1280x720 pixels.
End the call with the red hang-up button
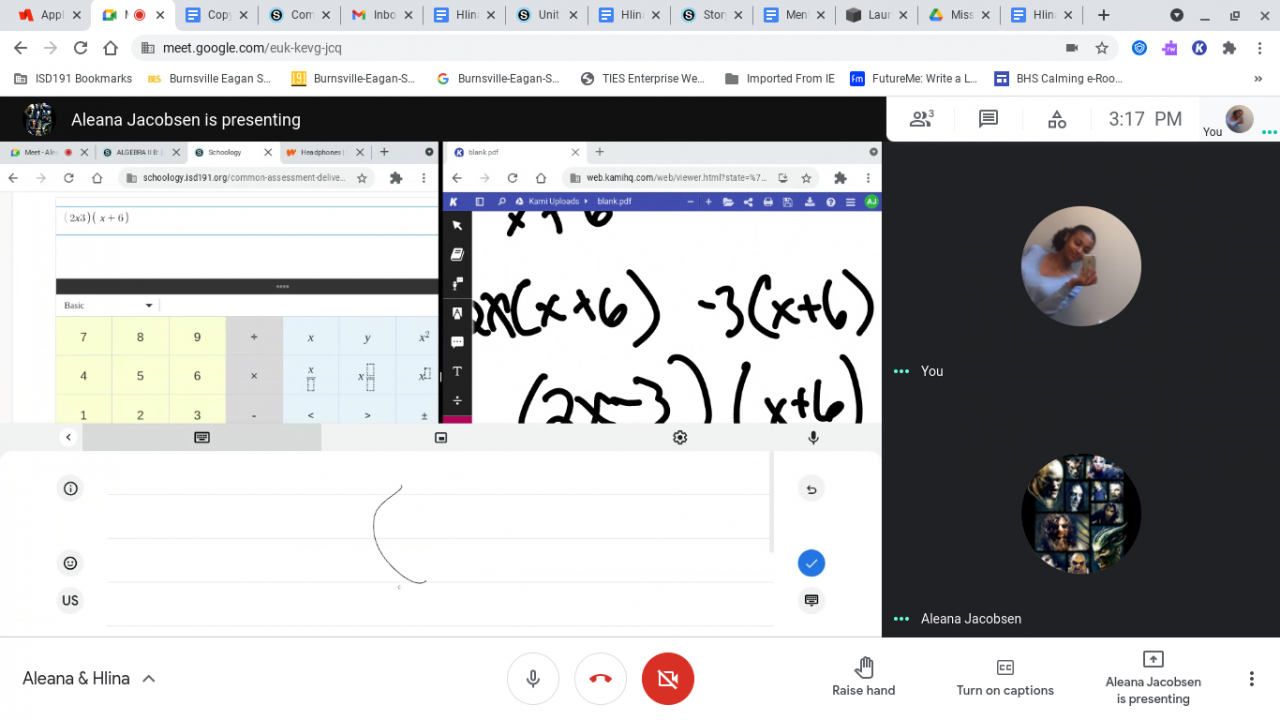[x=600, y=679]
